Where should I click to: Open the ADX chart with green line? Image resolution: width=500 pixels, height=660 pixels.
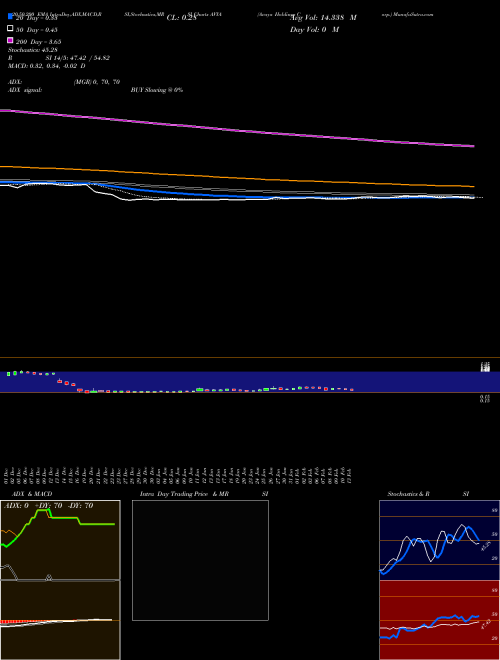[x=60, y=540]
